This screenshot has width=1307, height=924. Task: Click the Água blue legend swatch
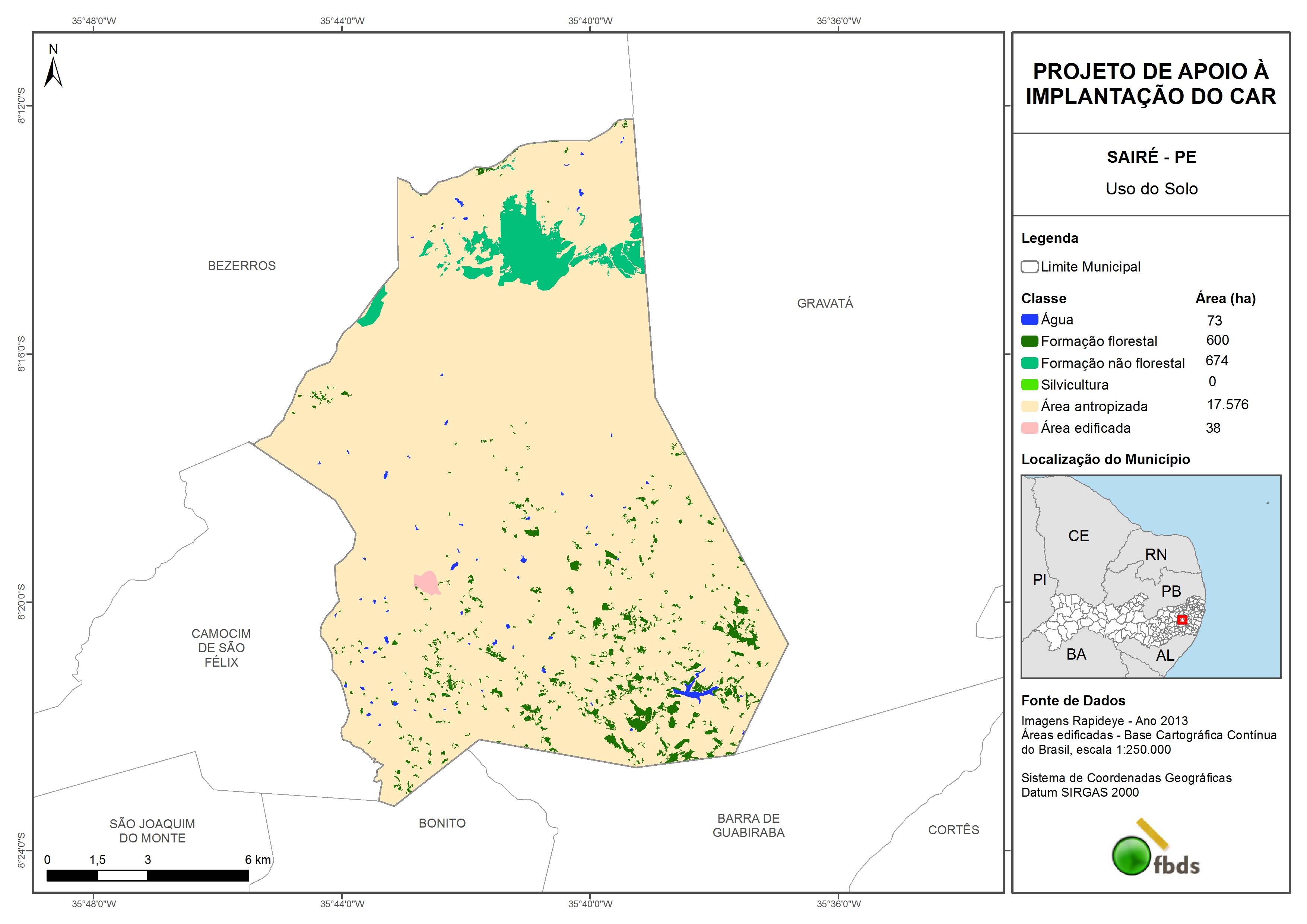click(1029, 320)
